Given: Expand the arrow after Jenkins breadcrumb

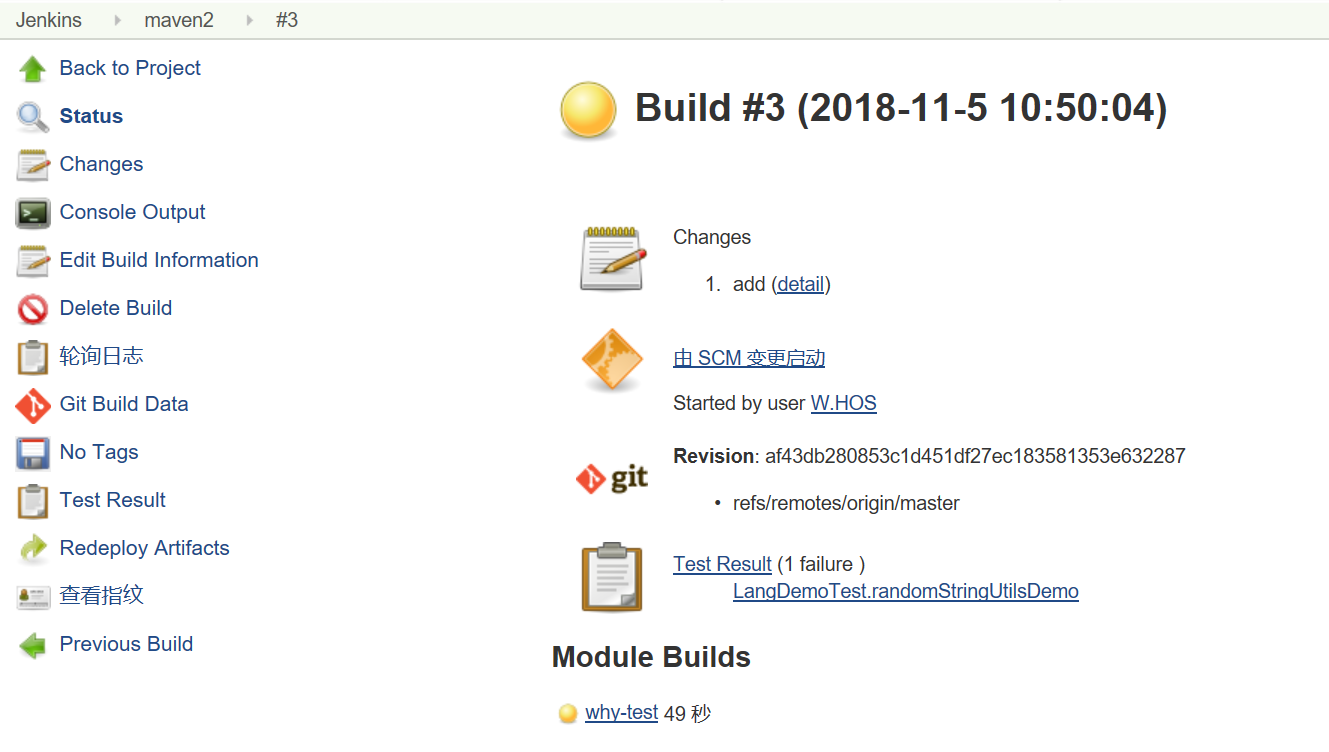Looking at the screenshot, I should click(118, 20).
